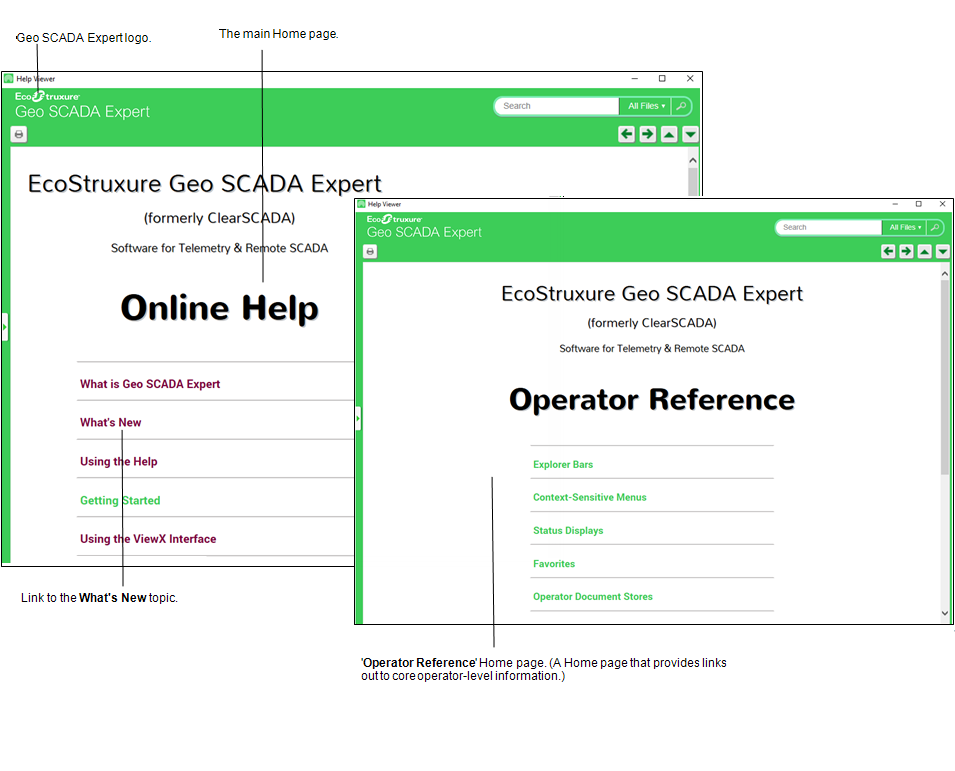Open the Favorites link
Screen dimensions: 955x771
point(554,564)
